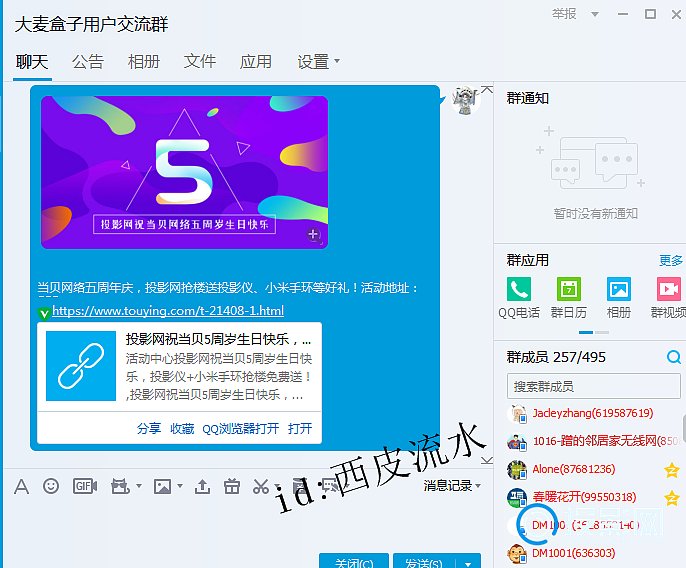Click the upload file icon

click(x=202, y=486)
